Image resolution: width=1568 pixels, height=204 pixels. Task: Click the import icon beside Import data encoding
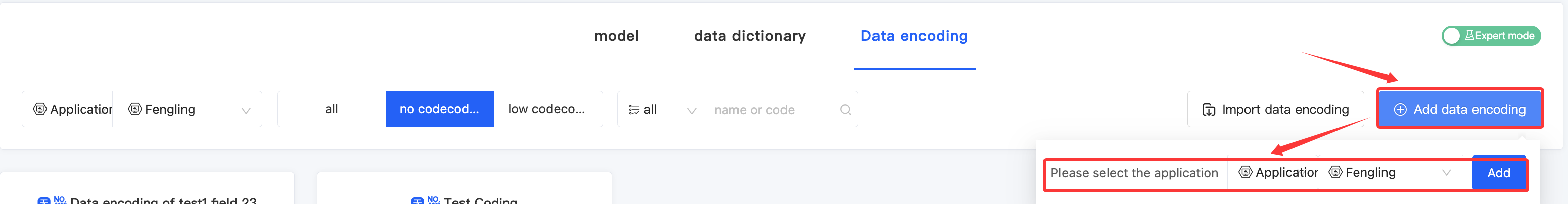tap(1208, 110)
